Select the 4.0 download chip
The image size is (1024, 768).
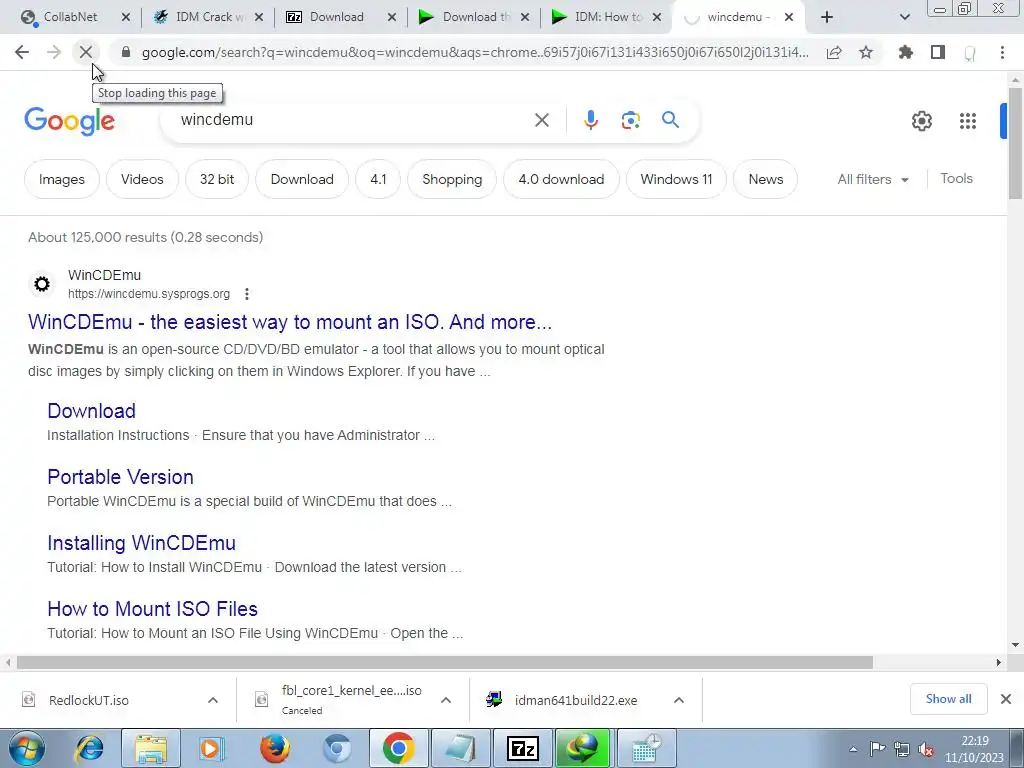561,179
